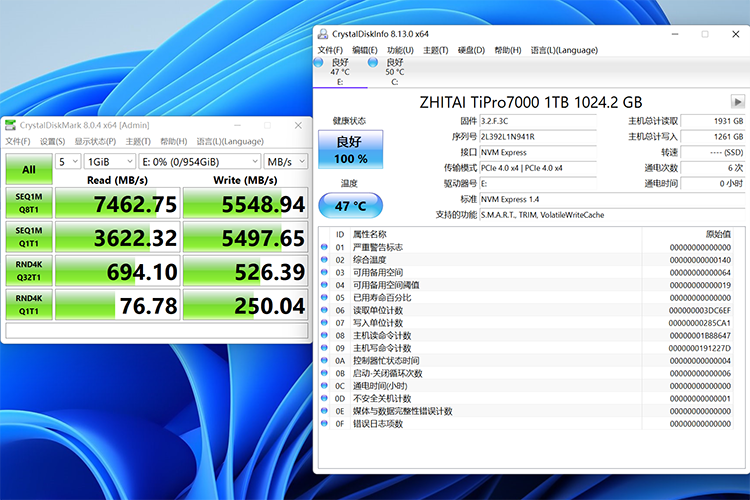Click the 原始值 column header
Image resolution: width=750 pixels, height=500 pixels.
pyautogui.click(x=718, y=234)
